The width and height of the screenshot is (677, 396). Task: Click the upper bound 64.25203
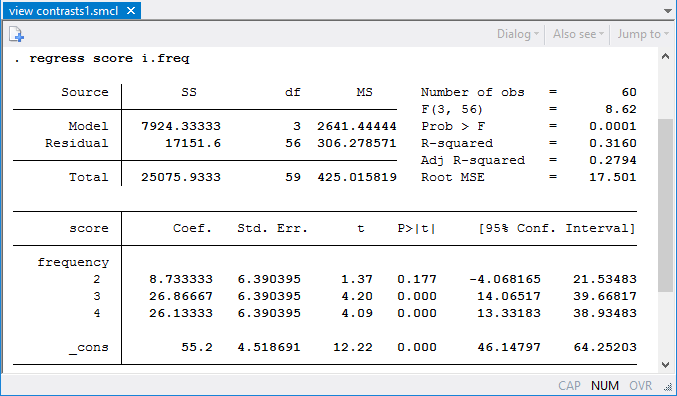pyautogui.click(x=605, y=347)
